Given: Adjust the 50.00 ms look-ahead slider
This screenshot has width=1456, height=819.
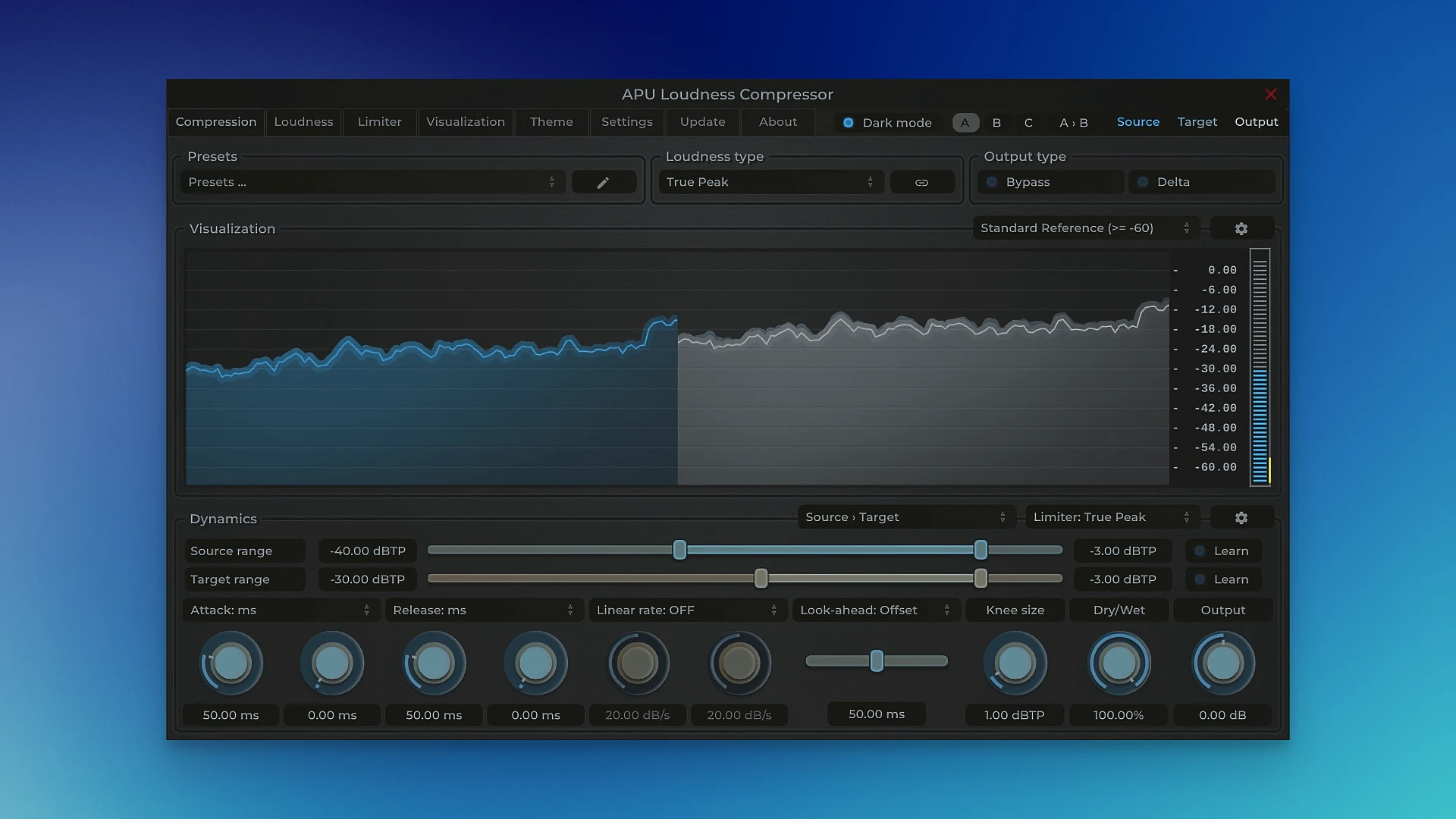Looking at the screenshot, I should [877, 661].
